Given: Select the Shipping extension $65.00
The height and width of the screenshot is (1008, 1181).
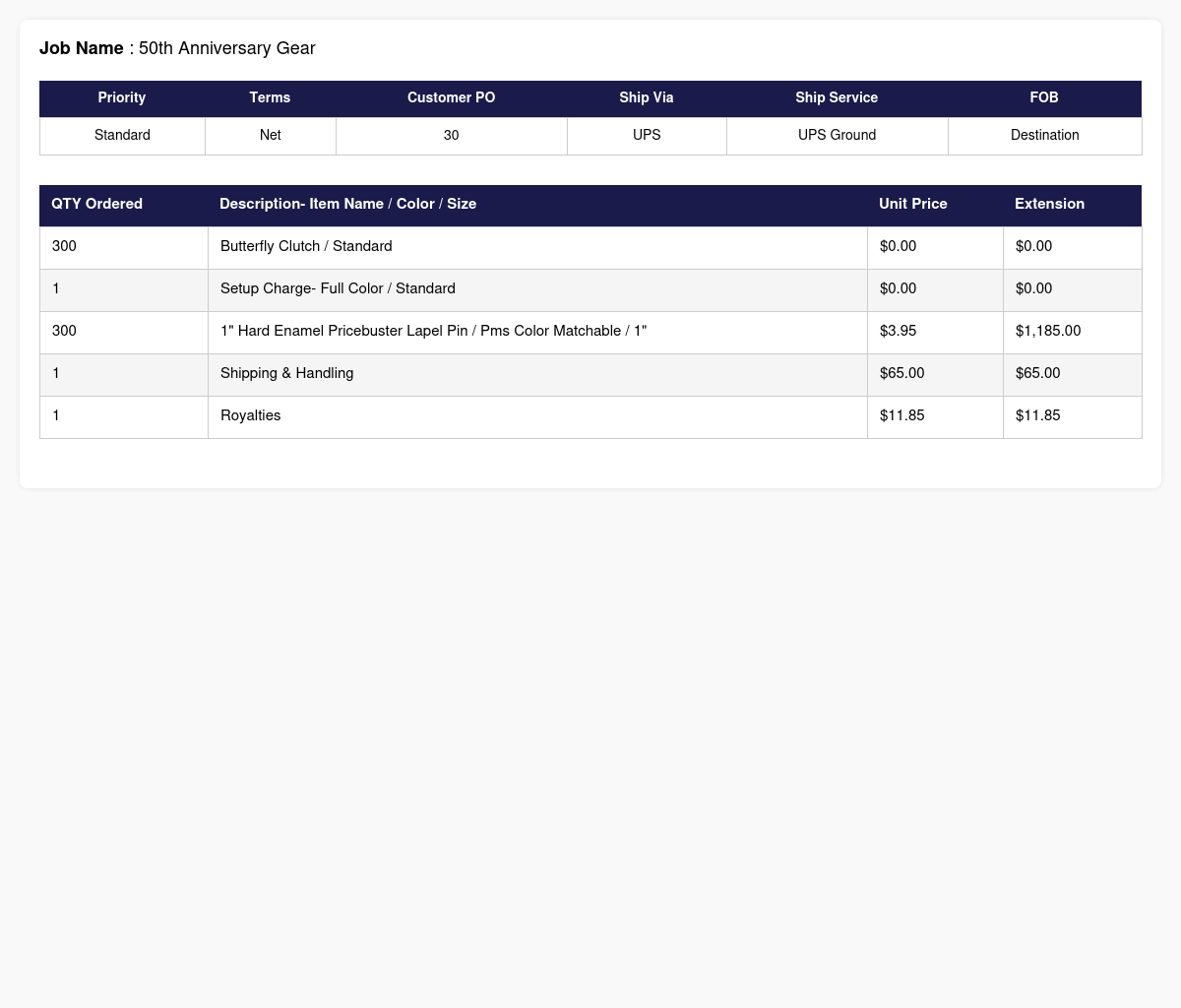Looking at the screenshot, I should click(1072, 374).
